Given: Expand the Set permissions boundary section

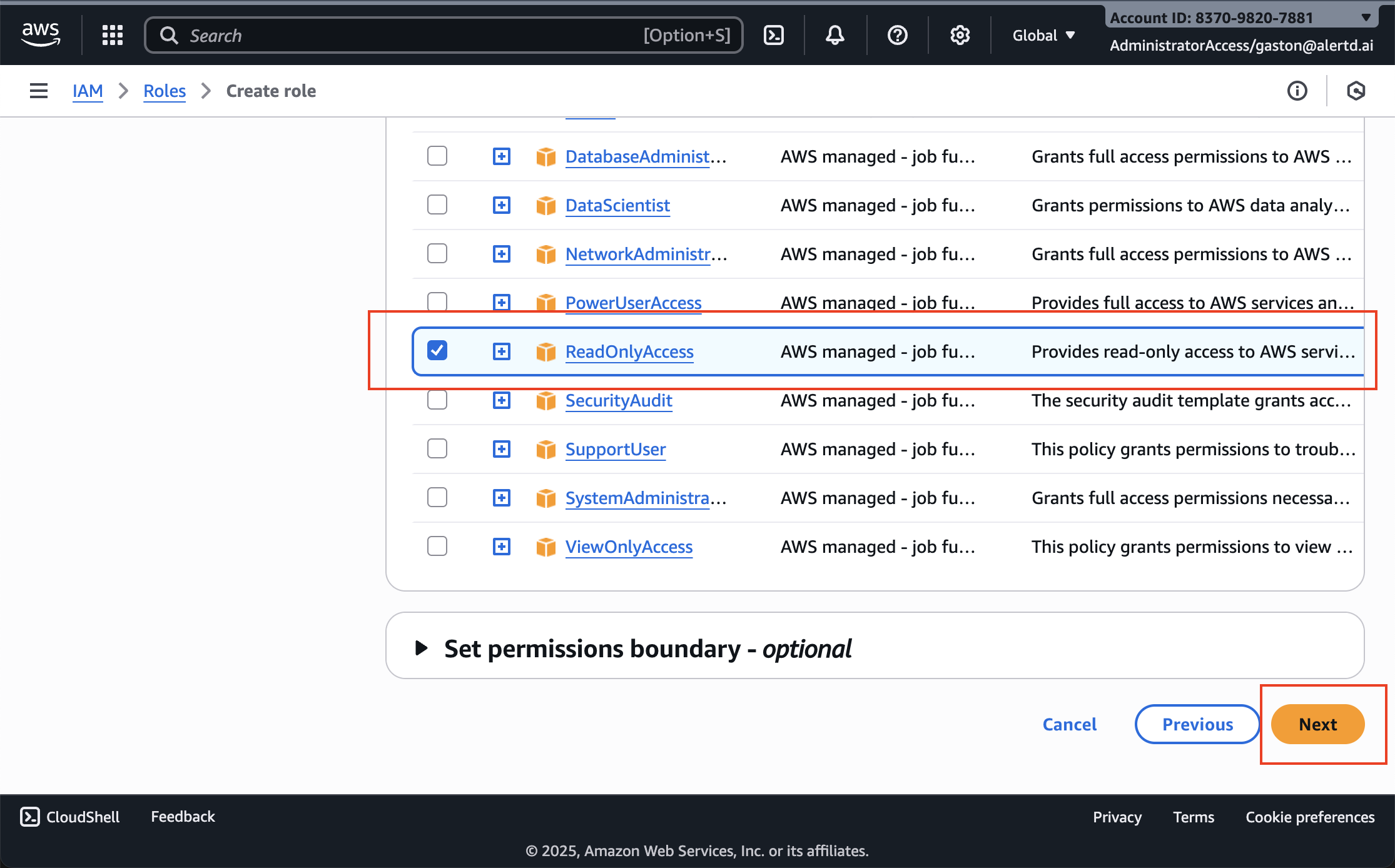Looking at the screenshot, I should pyautogui.click(x=423, y=648).
